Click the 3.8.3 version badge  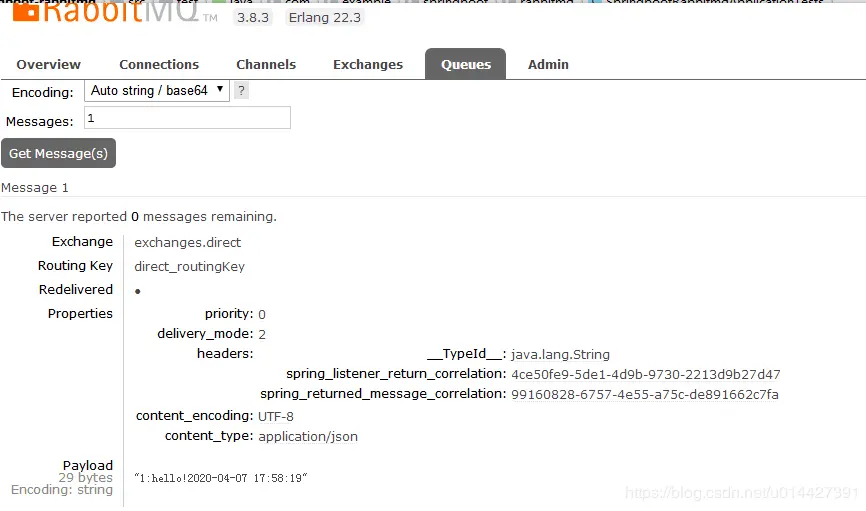pyautogui.click(x=253, y=18)
